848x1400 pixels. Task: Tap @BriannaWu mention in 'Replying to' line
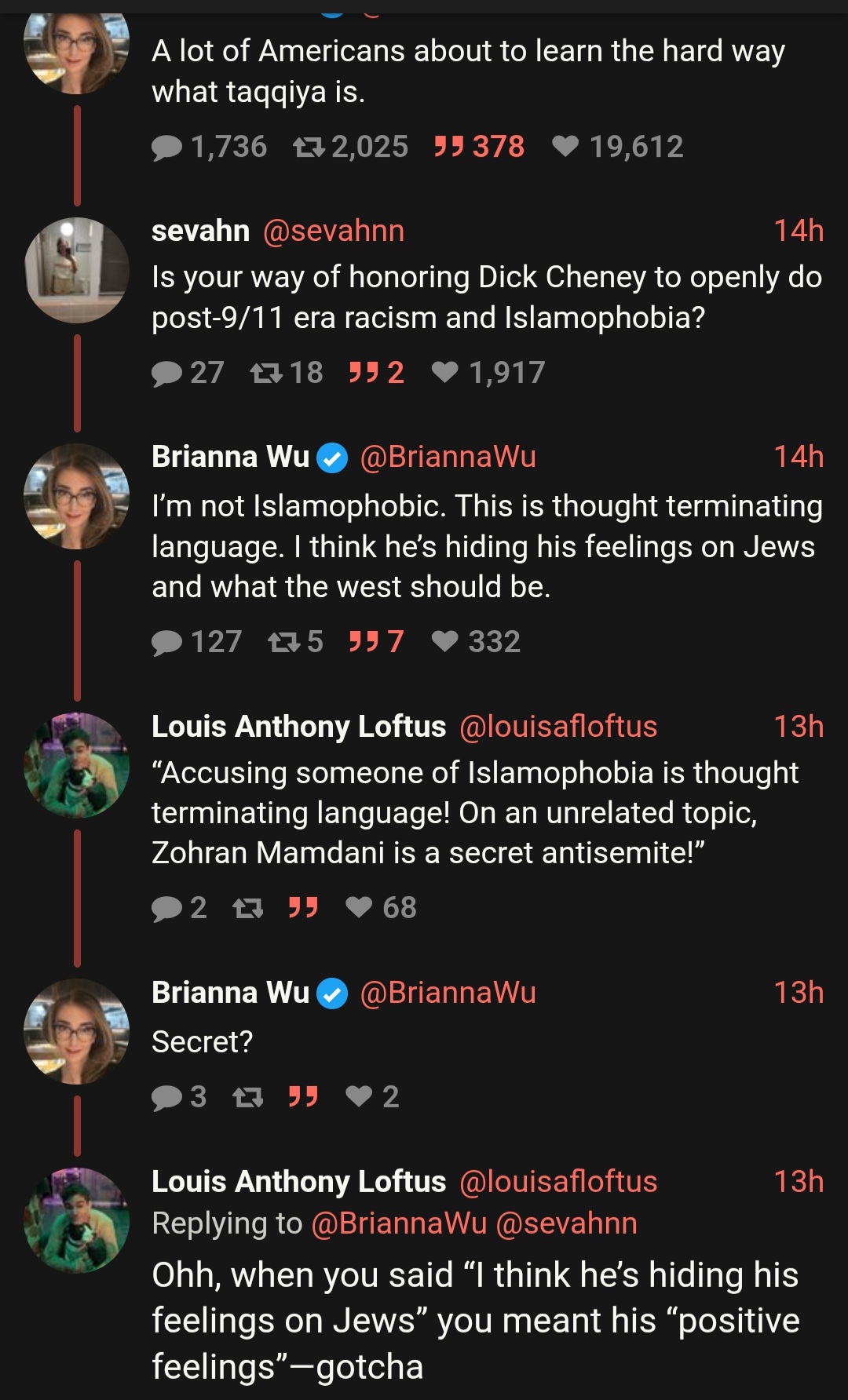(x=399, y=1223)
